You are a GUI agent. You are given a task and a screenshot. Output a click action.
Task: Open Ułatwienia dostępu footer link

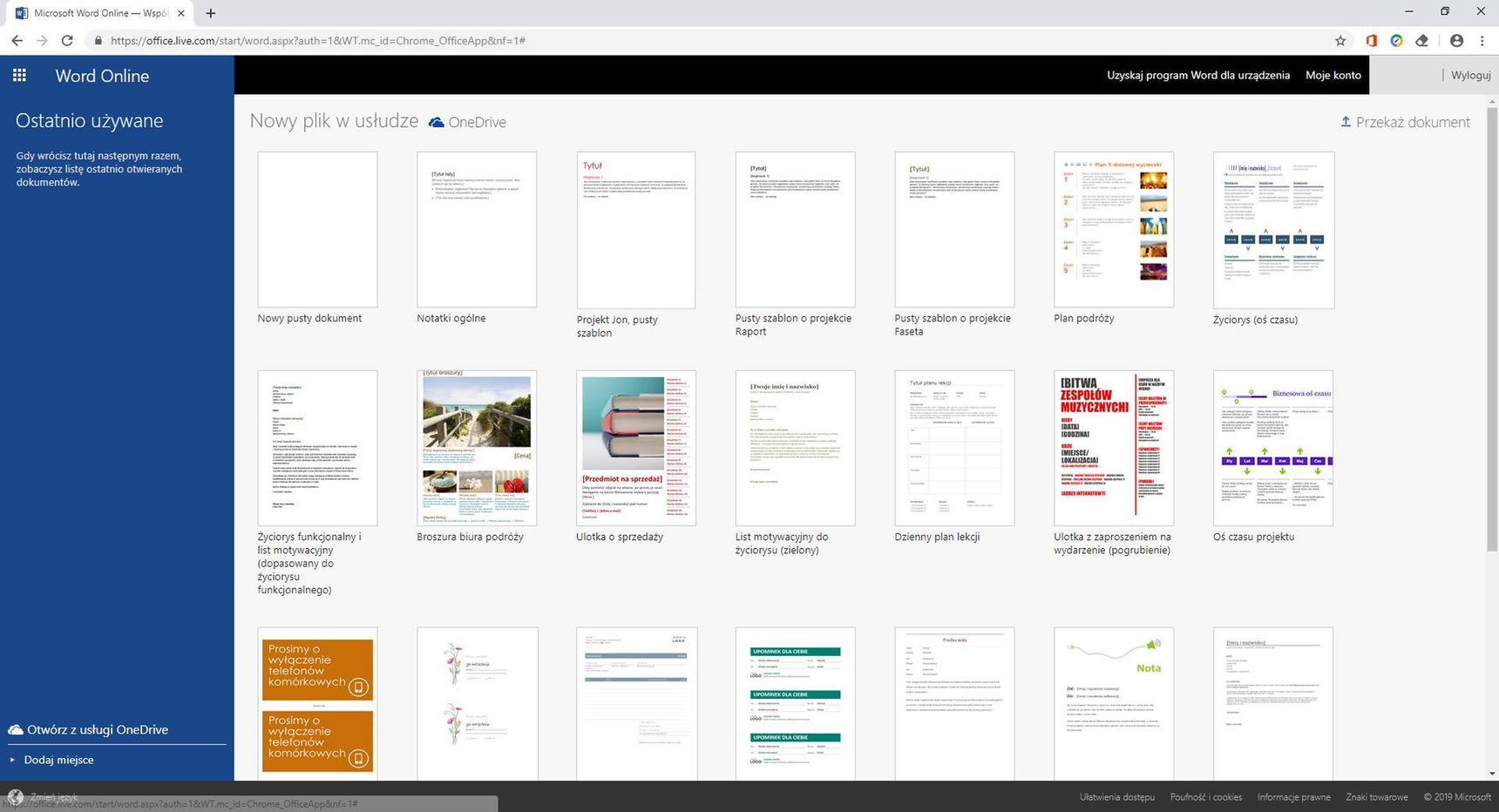pyautogui.click(x=1117, y=797)
